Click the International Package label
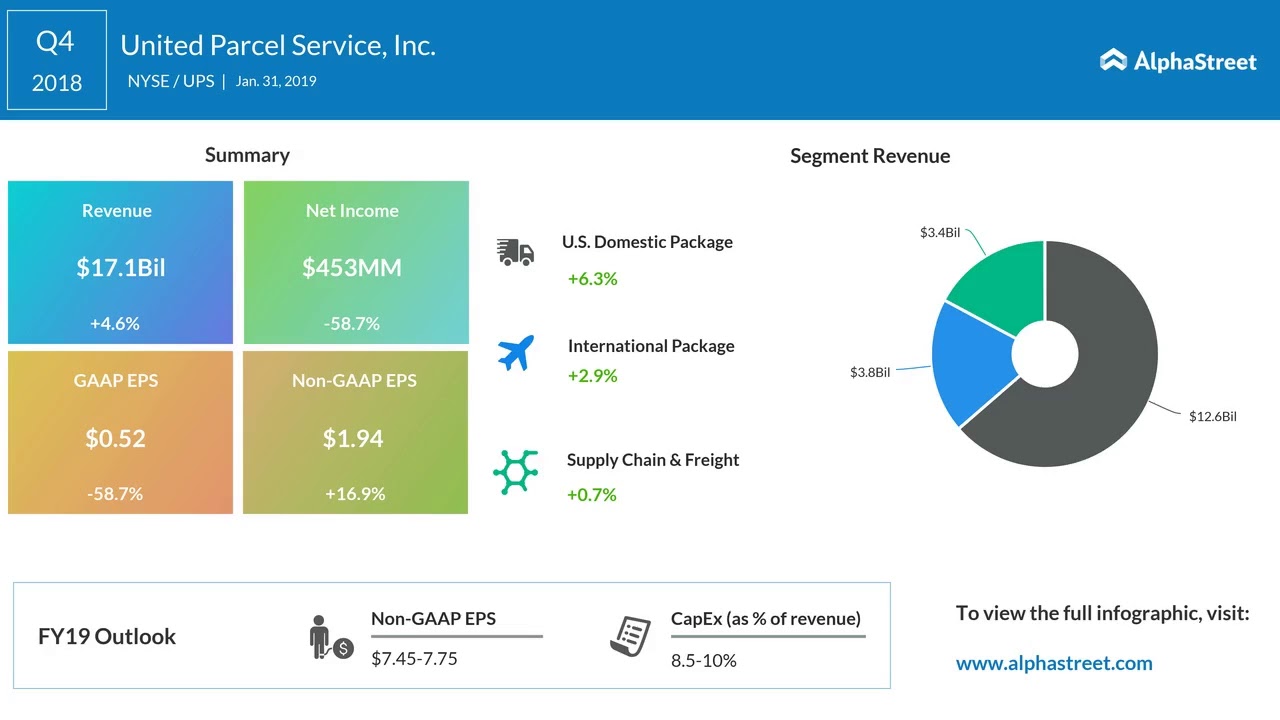1280x720 pixels. pyautogui.click(x=651, y=346)
